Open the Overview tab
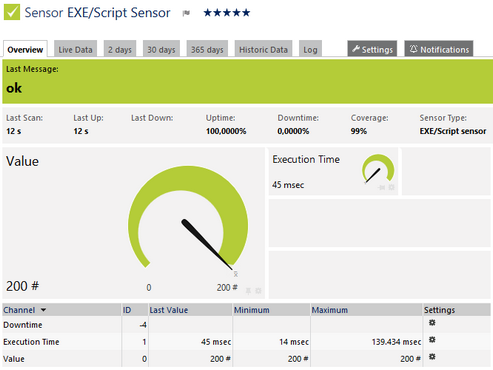Image resolution: width=493 pixels, height=370 pixels. tap(25, 49)
